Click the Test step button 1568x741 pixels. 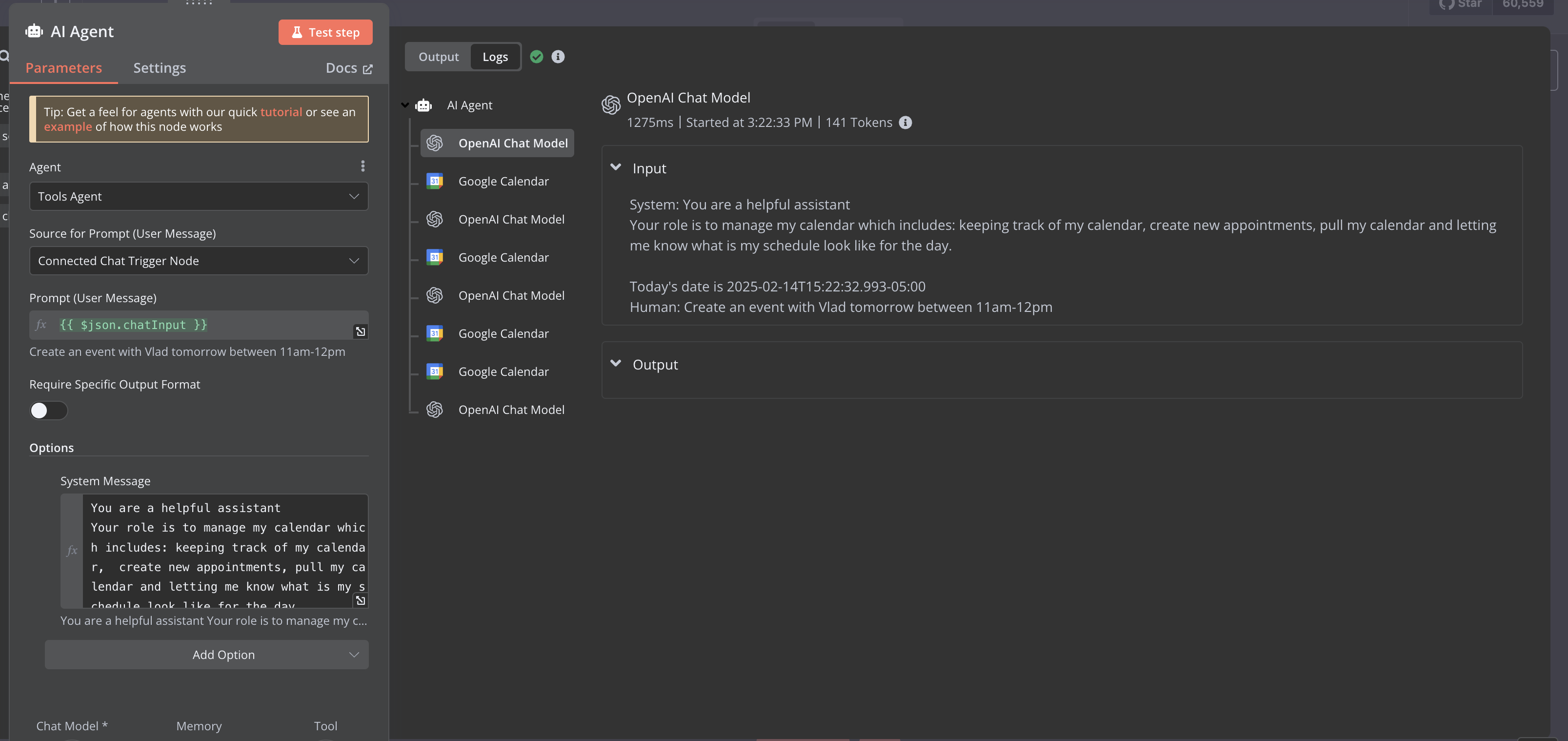pos(325,32)
